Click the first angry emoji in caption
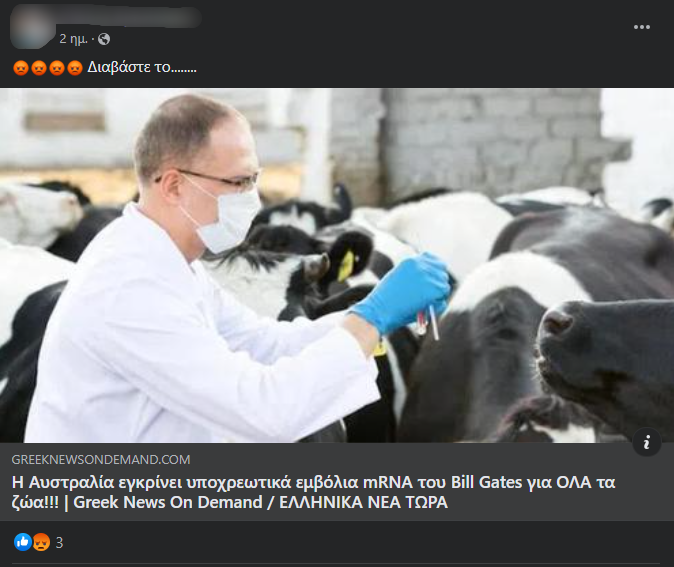The height and width of the screenshot is (567, 674). pyautogui.click(x=21, y=68)
